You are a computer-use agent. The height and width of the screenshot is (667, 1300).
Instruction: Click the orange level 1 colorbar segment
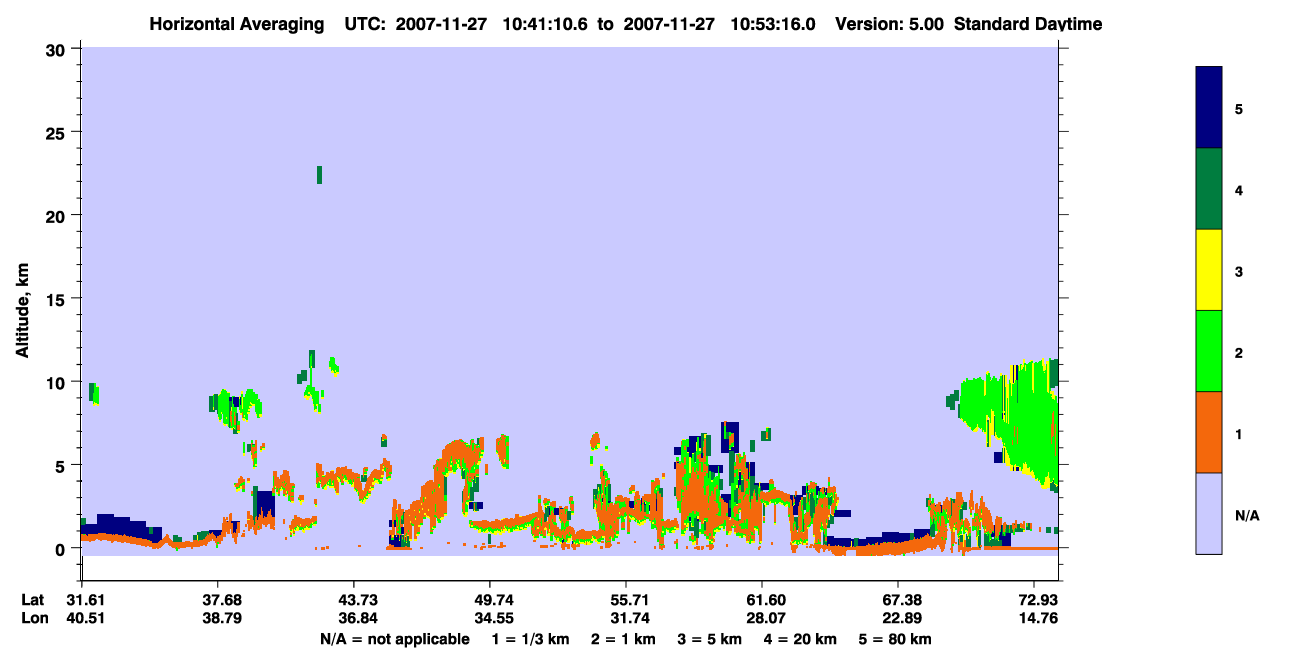click(x=1209, y=432)
